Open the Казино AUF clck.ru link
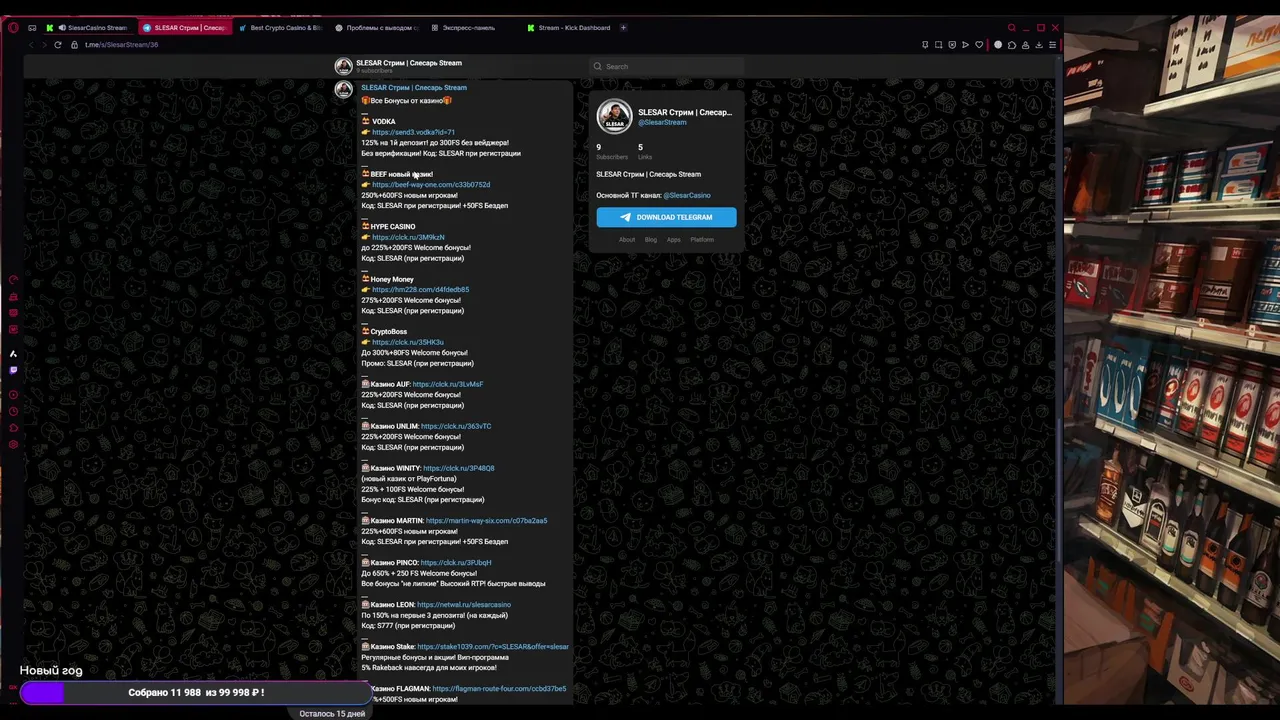The height and width of the screenshot is (720, 1280). point(448,384)
